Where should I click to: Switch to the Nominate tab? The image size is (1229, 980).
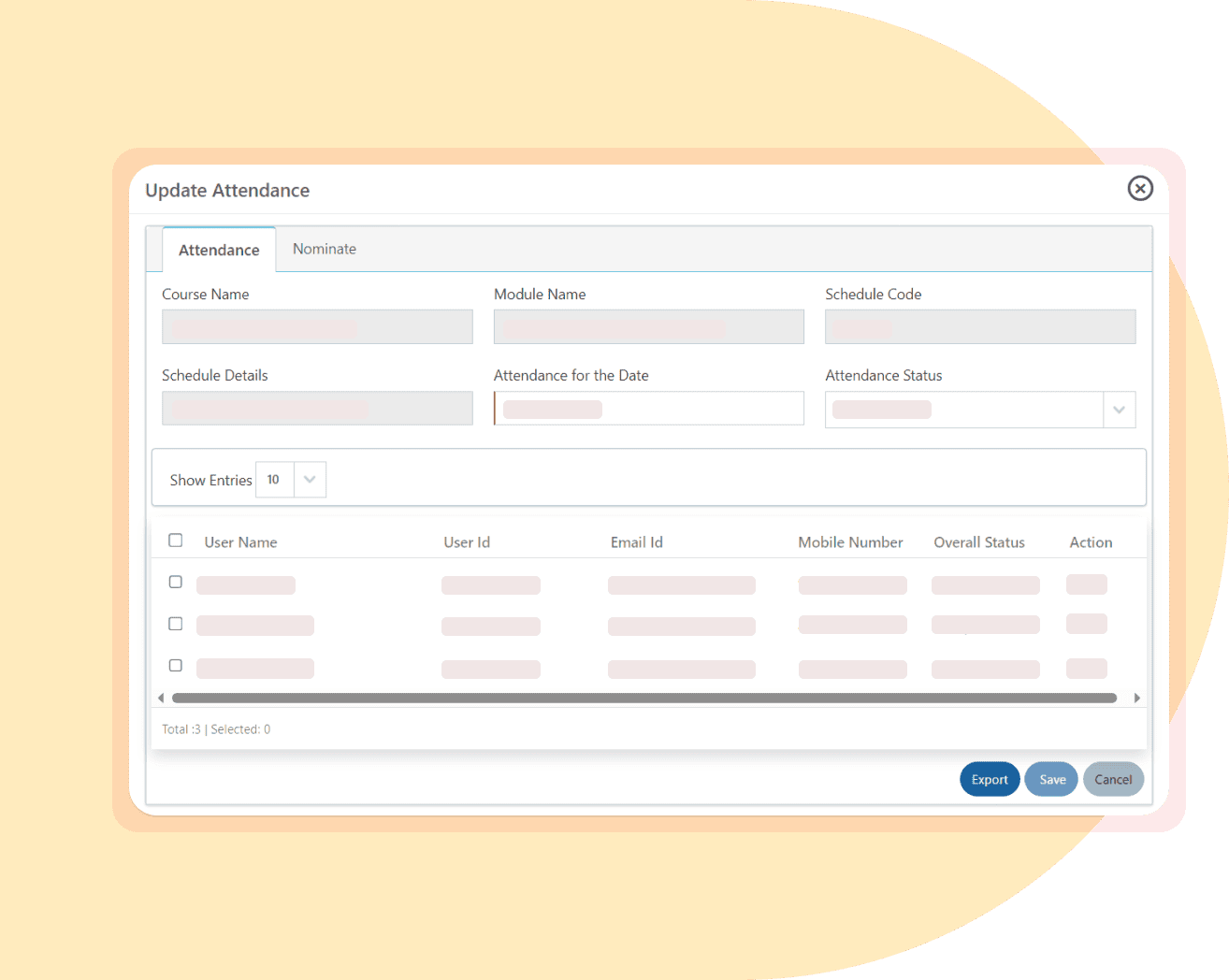point(325,249)
